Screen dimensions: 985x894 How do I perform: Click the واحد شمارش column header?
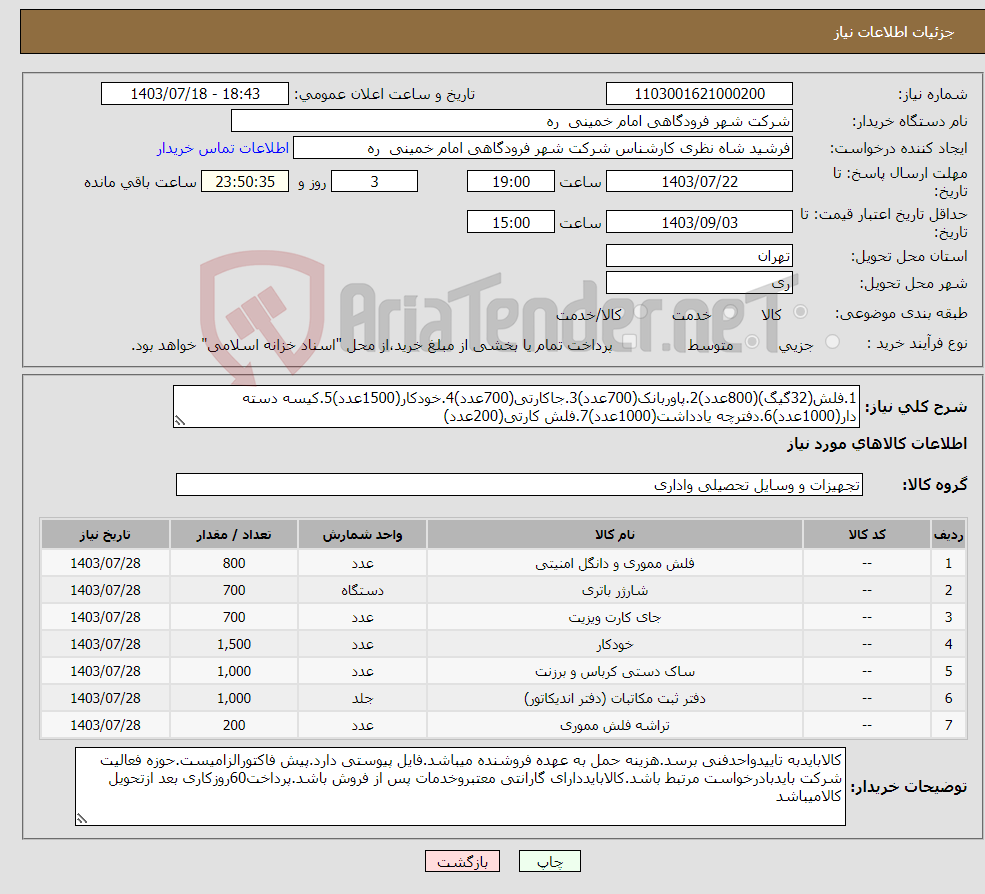click(x=362, y=535)
